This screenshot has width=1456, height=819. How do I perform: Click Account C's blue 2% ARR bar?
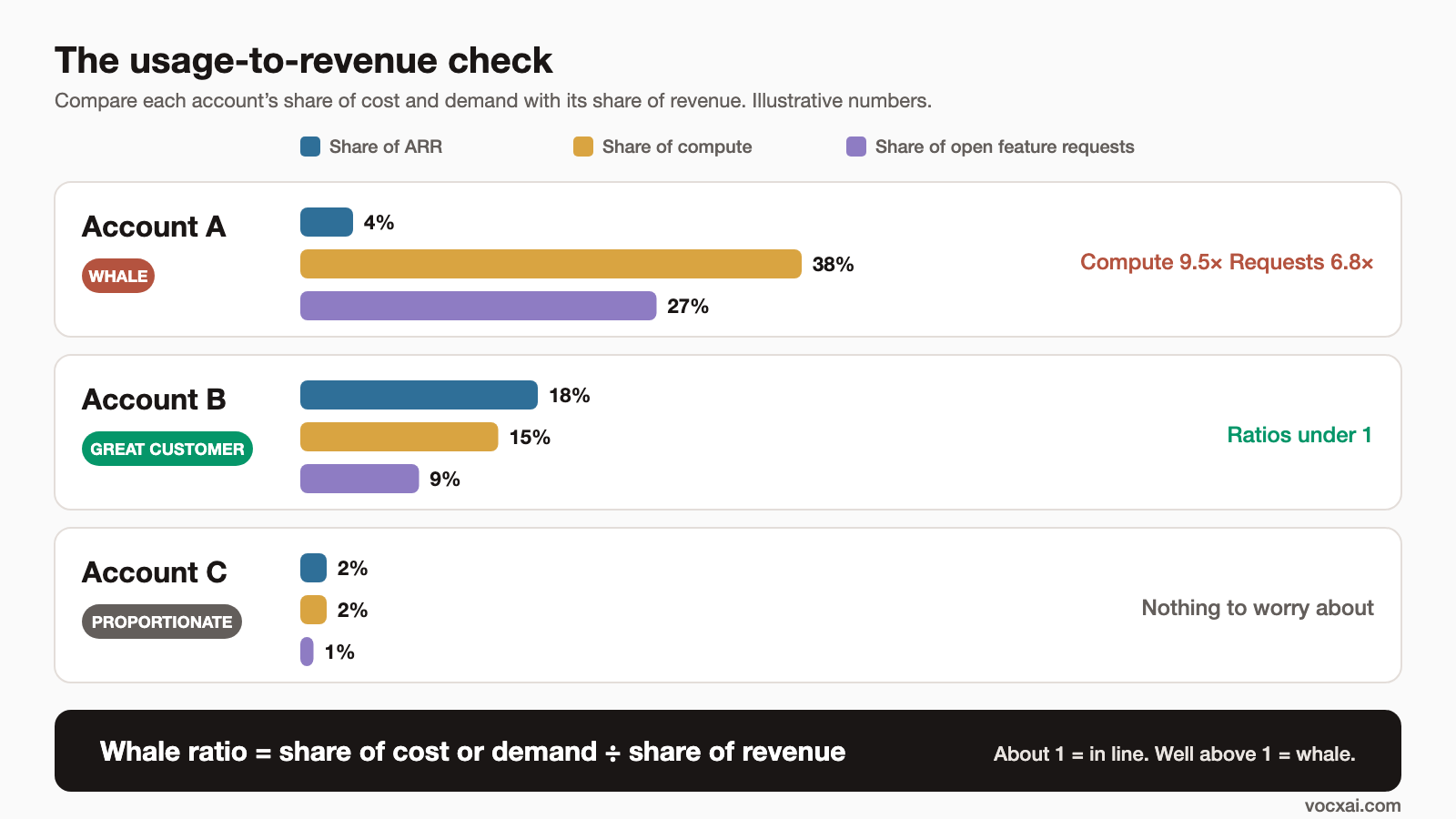pyautogui.click(x=313, y=568)
